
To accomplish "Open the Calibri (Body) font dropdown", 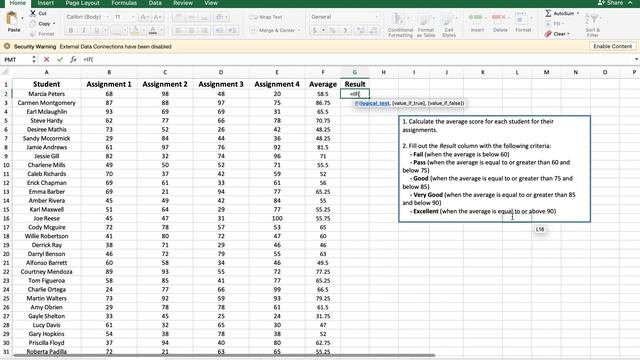I will pos(108,17).
